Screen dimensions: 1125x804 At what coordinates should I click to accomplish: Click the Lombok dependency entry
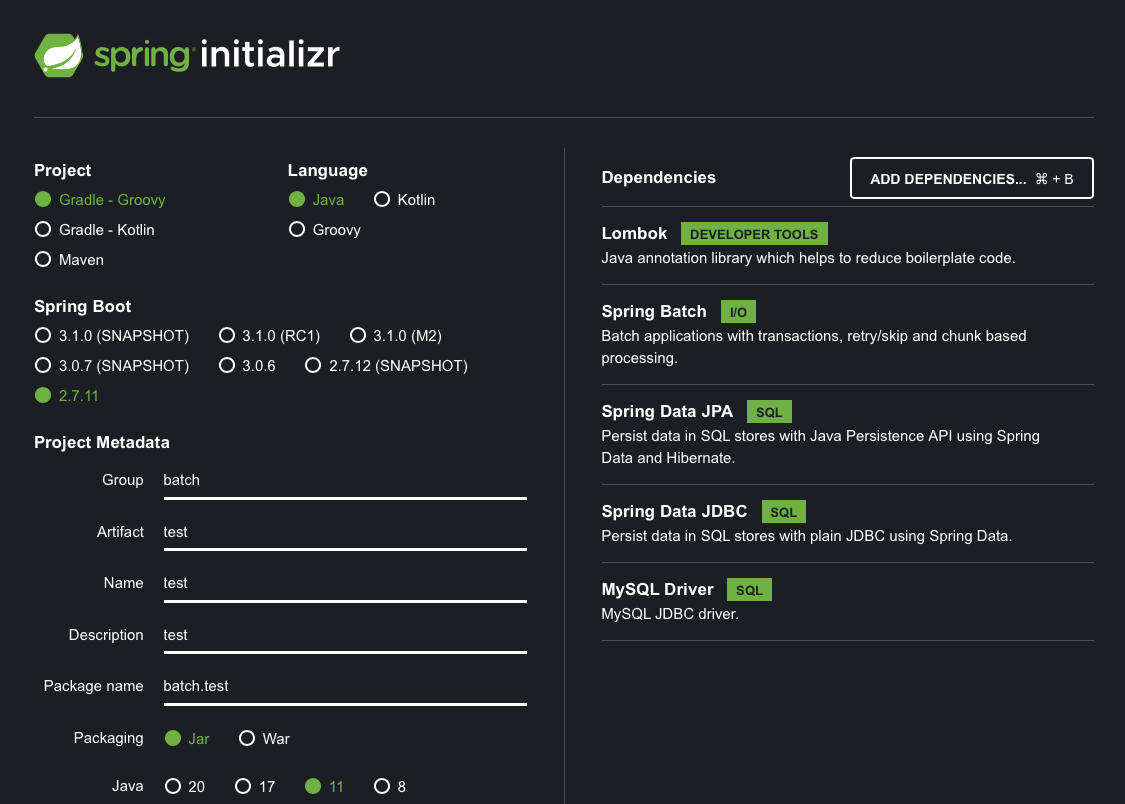click(847, 245)
